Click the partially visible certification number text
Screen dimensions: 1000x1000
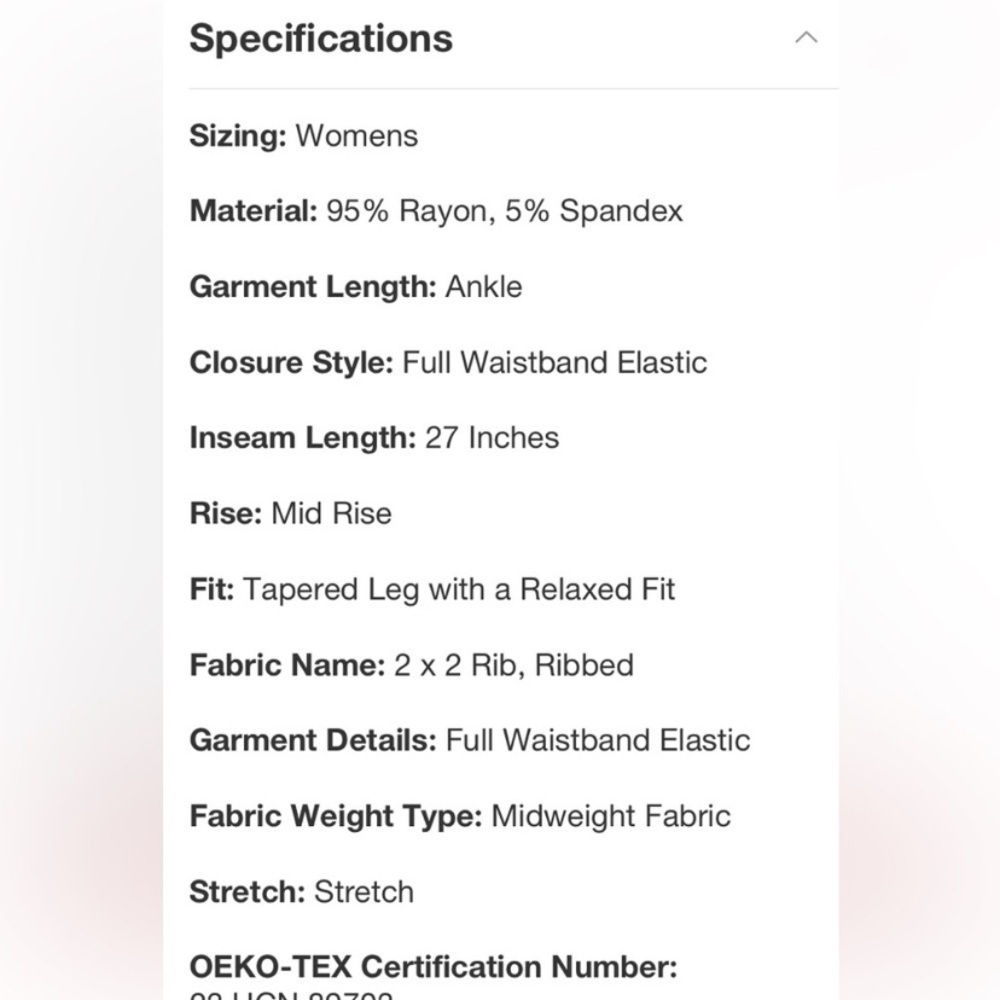click(291, 994)
